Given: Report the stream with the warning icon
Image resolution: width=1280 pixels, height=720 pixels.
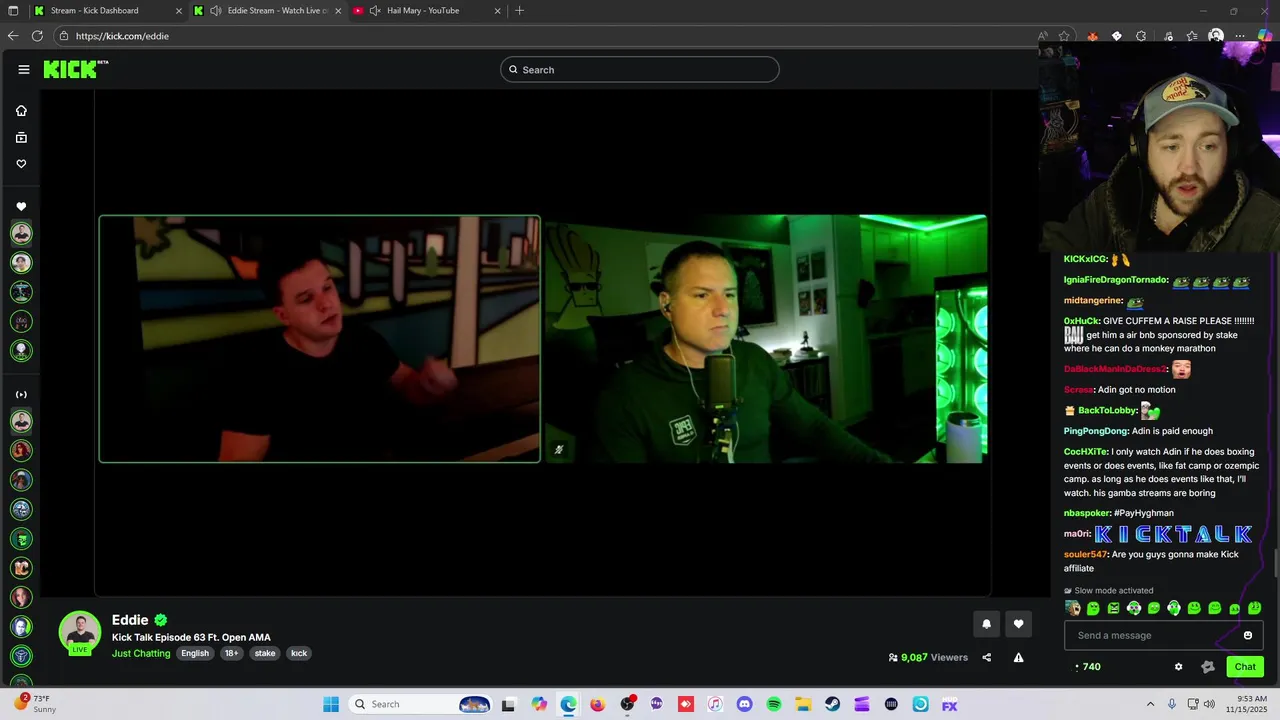Looking at the screenshot, I should point(1018,657).
